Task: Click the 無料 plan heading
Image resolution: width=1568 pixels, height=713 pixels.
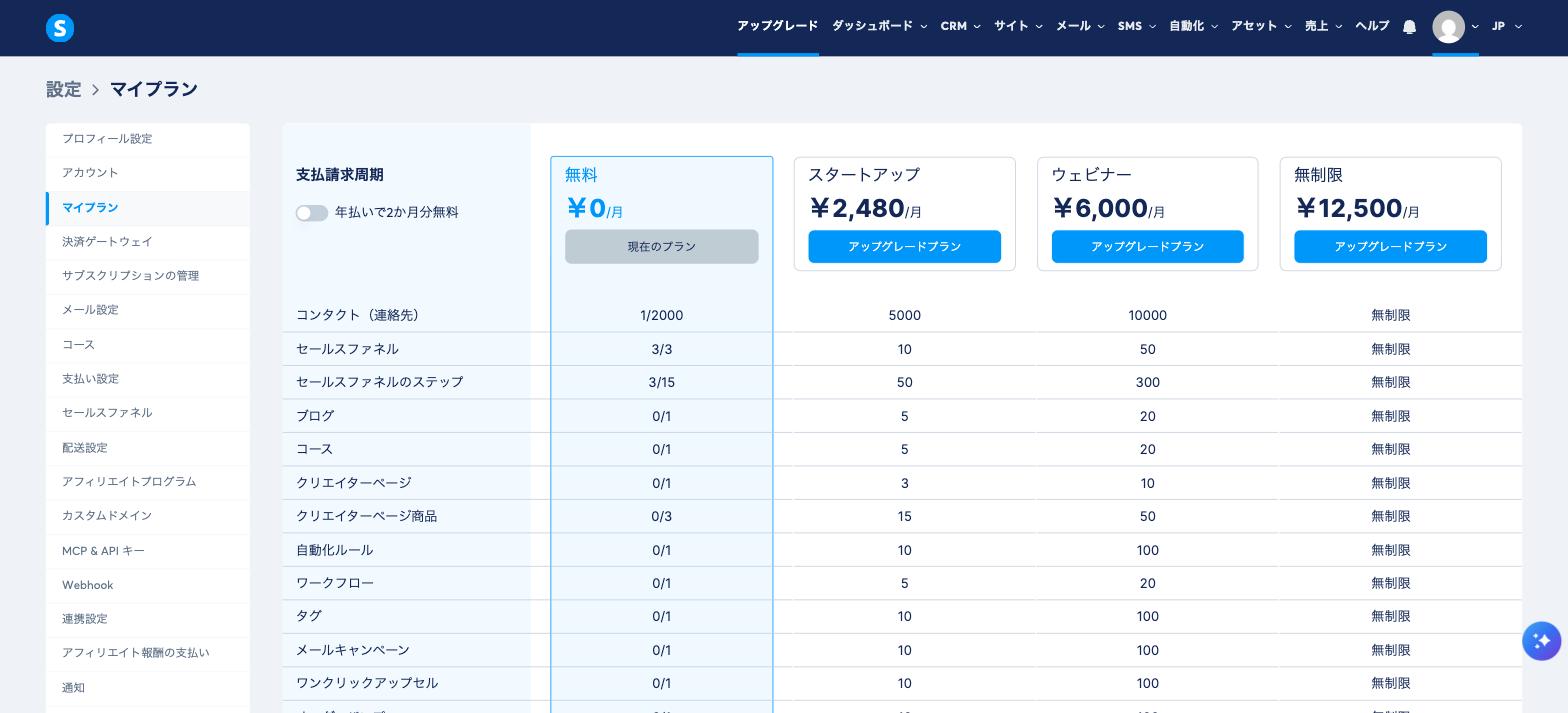Action: [581, 175]
